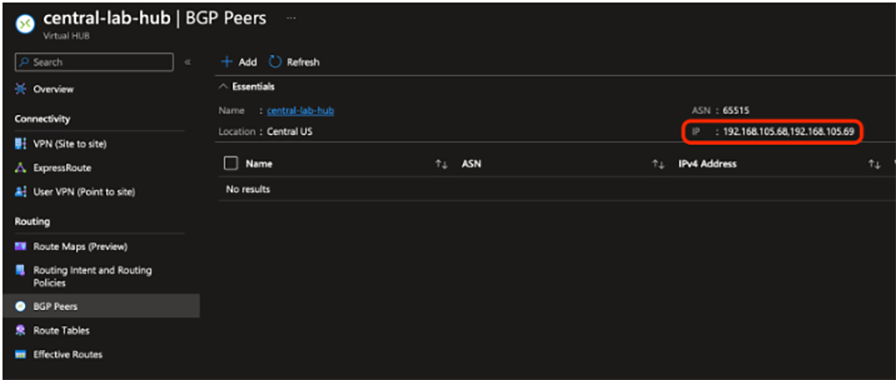Image resolution: width=896 pixels, height=380 pixels.
Task: Focus the sidebar Search field
Action: click(x=94, y=62)
